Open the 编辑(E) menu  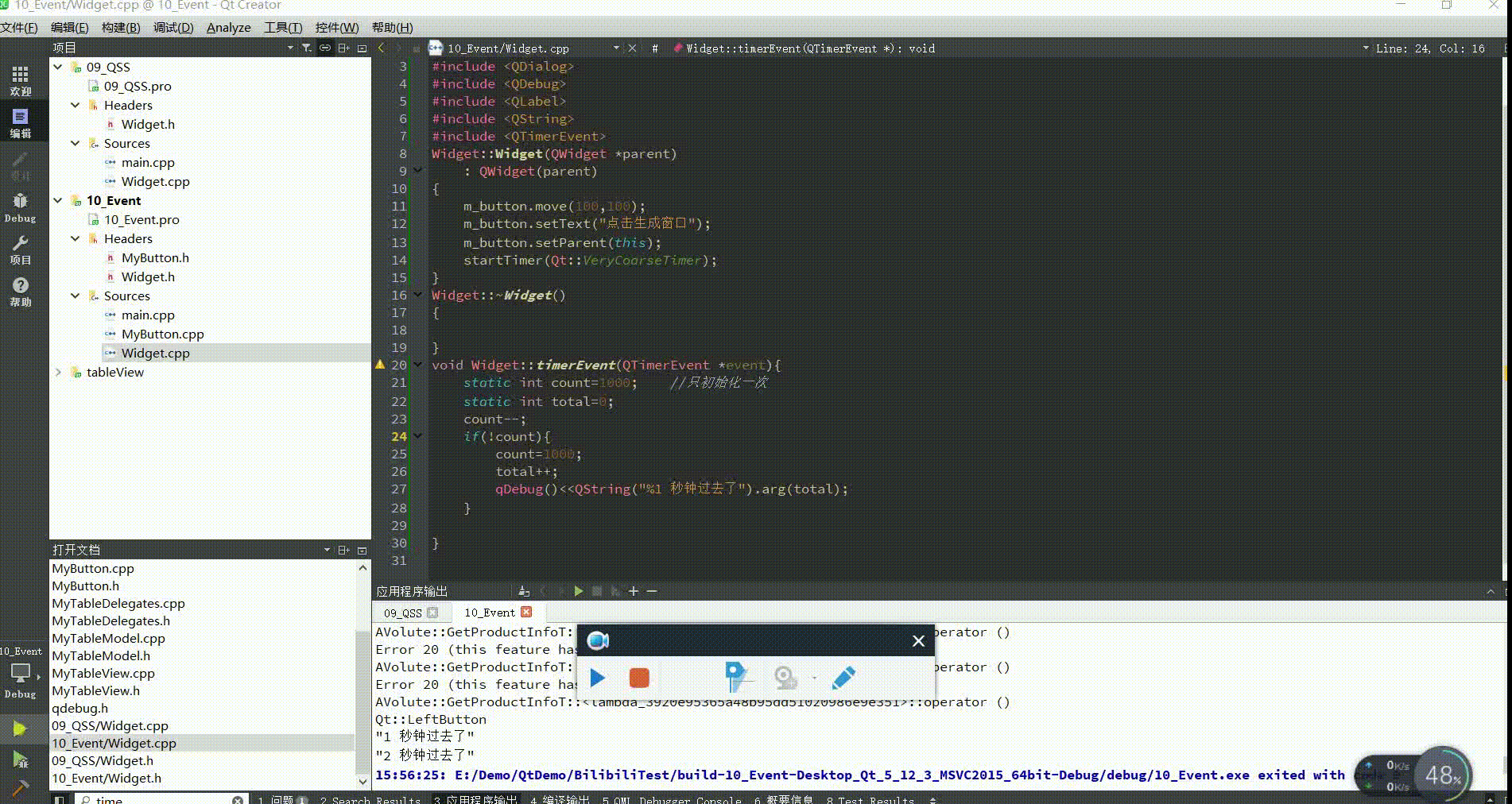pyautogui.click(x=70, y=28)
